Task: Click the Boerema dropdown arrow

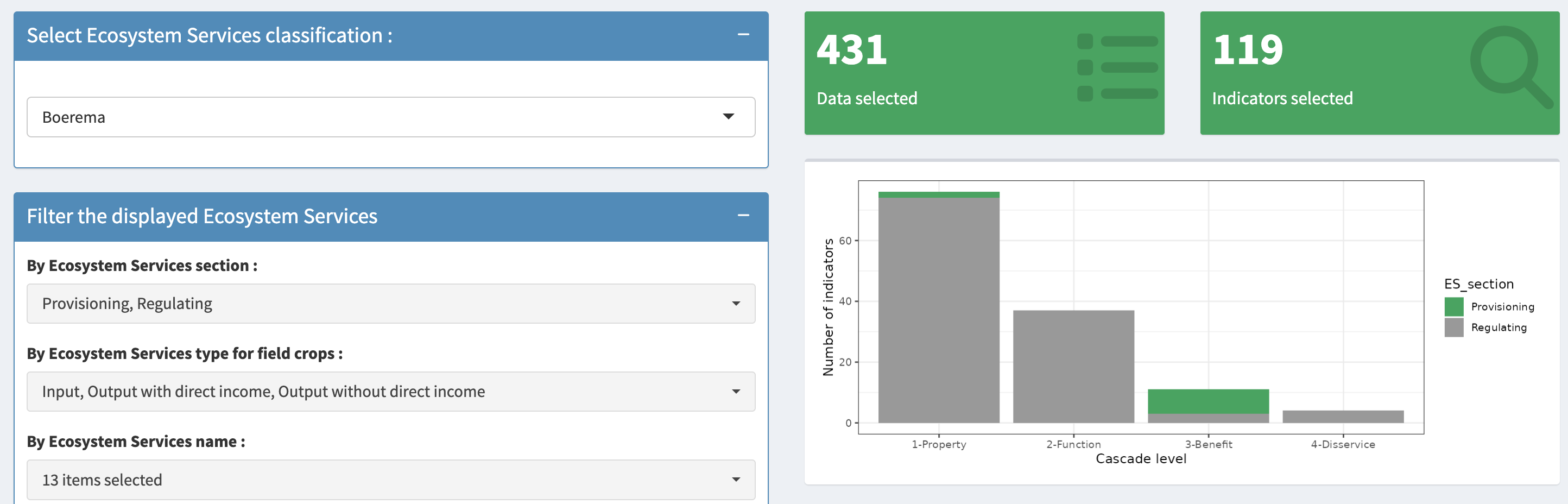Action: tap(728, 116)
